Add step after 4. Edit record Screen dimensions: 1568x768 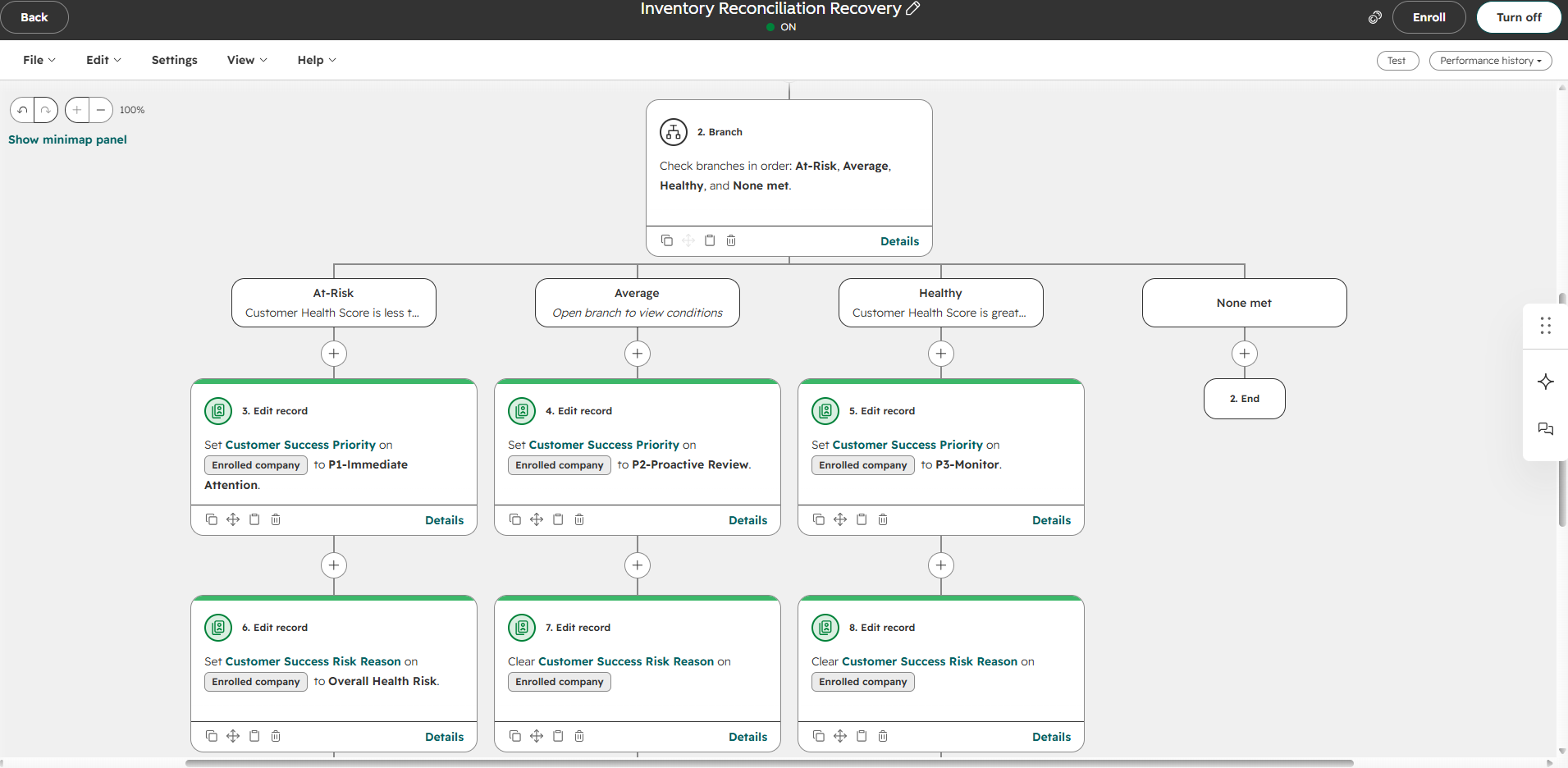[x=638, y=565]
